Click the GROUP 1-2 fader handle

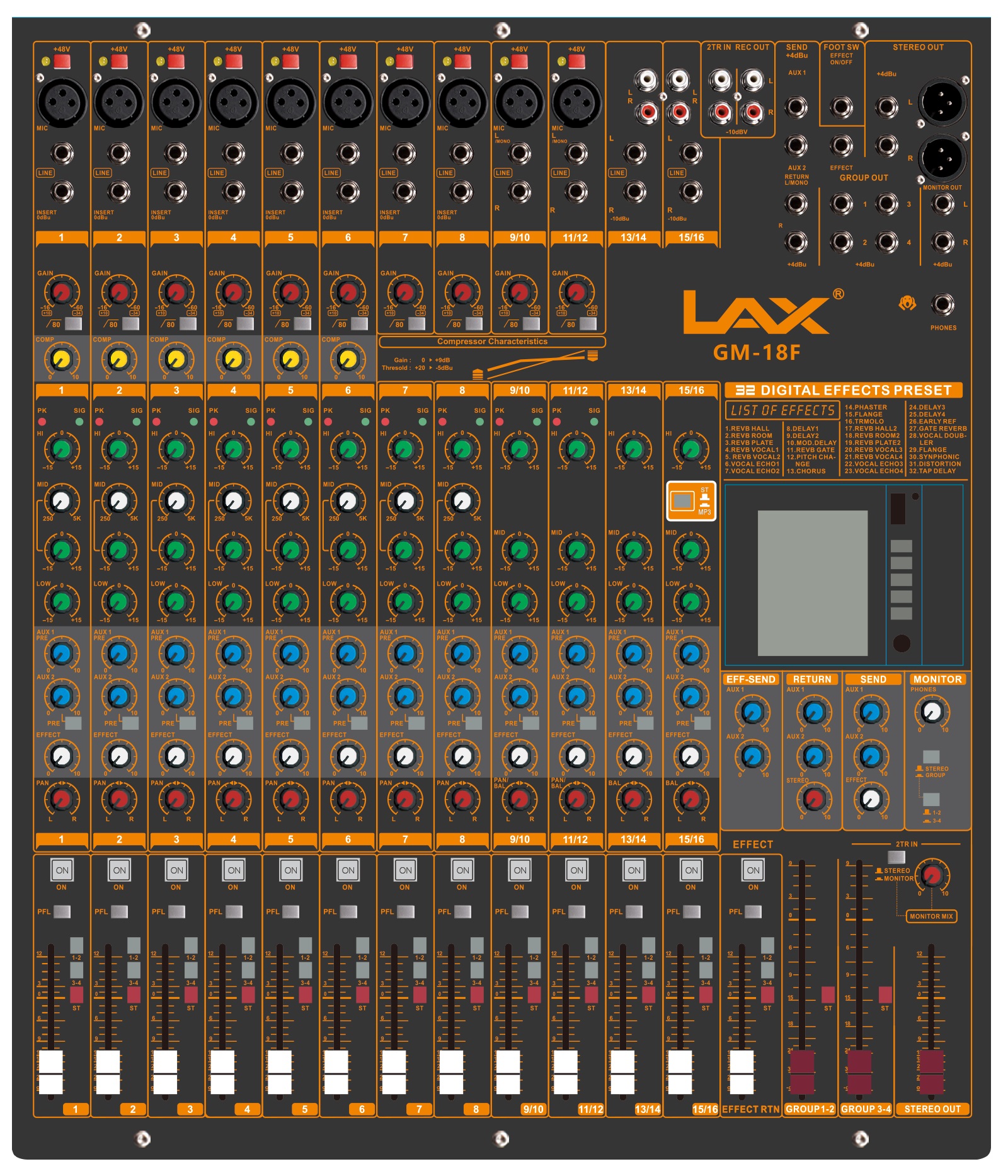point(802,1071)
